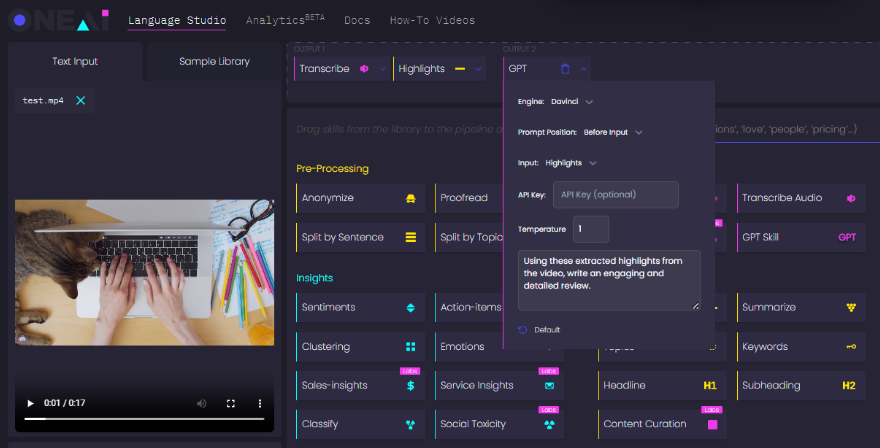880x448 pixels.
Task: Click the Labs badge on Content Curation
Action: 712,410
